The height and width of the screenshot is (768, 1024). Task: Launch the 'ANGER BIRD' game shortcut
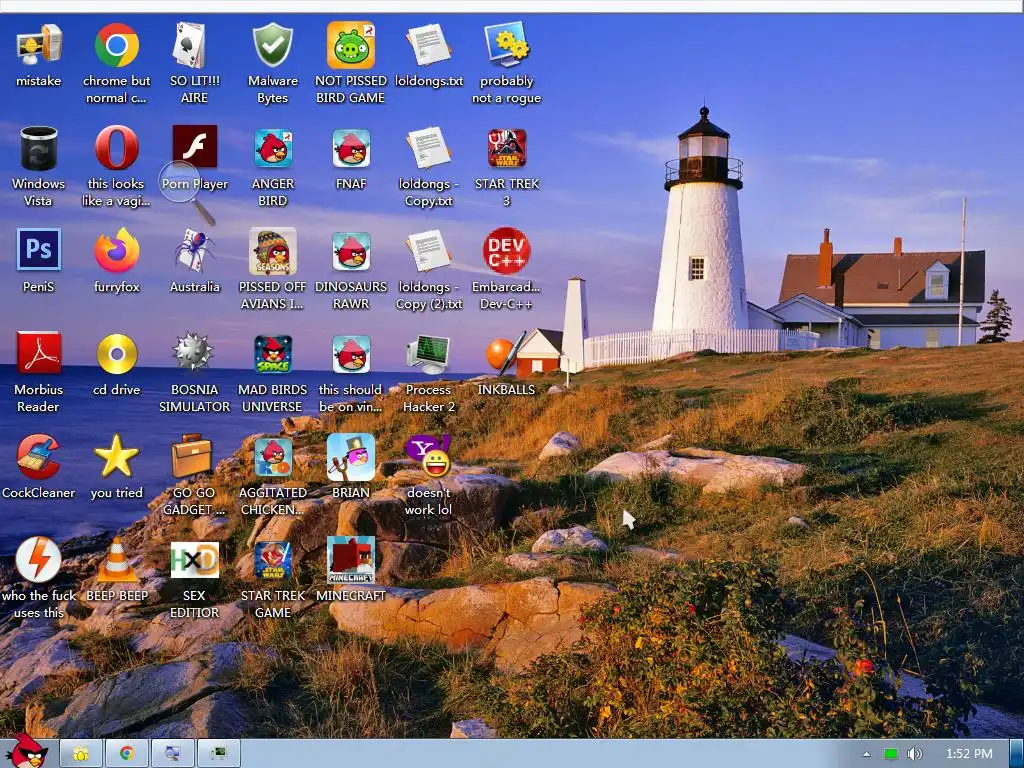click(272, 148)
